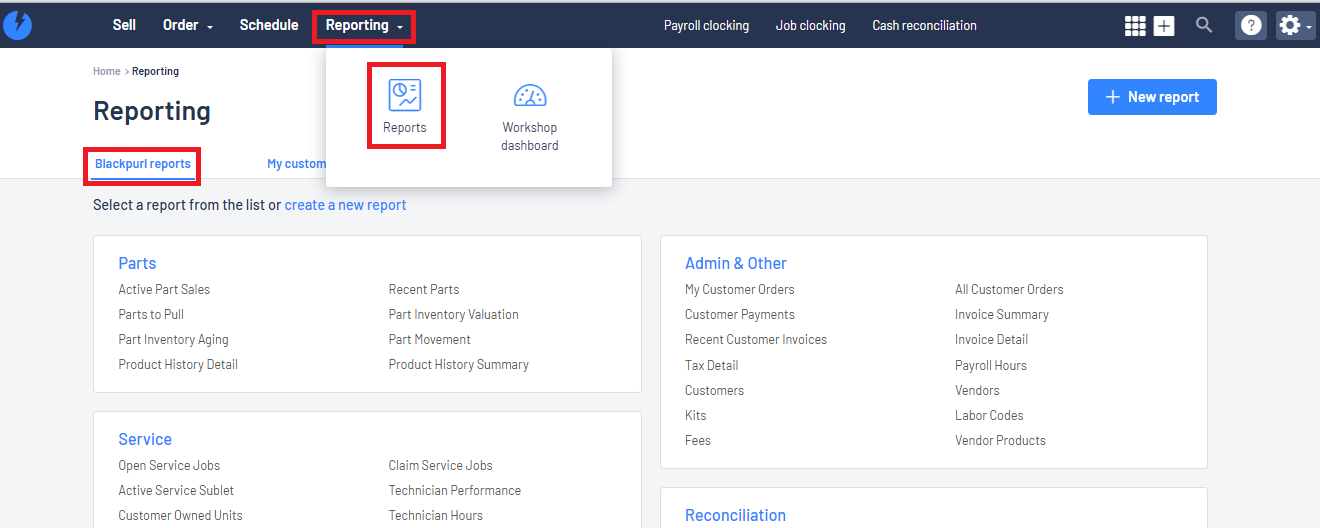1320x528 pixels.
Task: Open Part Inventory Valuation report
Action: (453, 314)
